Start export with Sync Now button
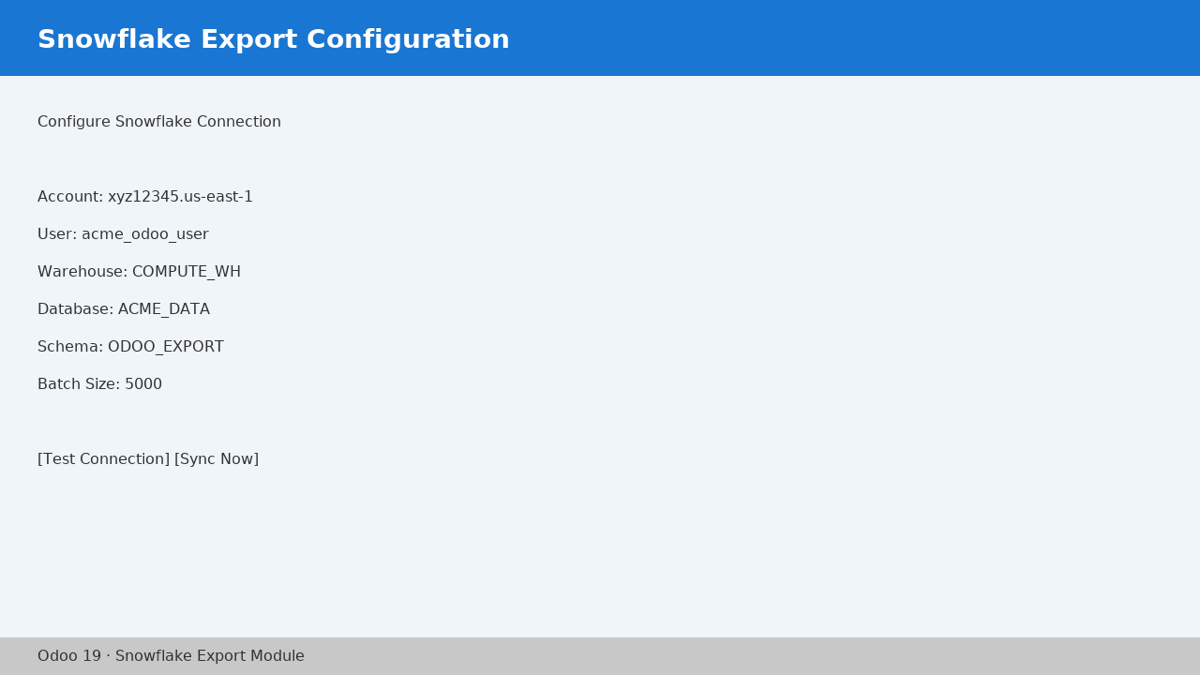 click(x=217, y=459)
